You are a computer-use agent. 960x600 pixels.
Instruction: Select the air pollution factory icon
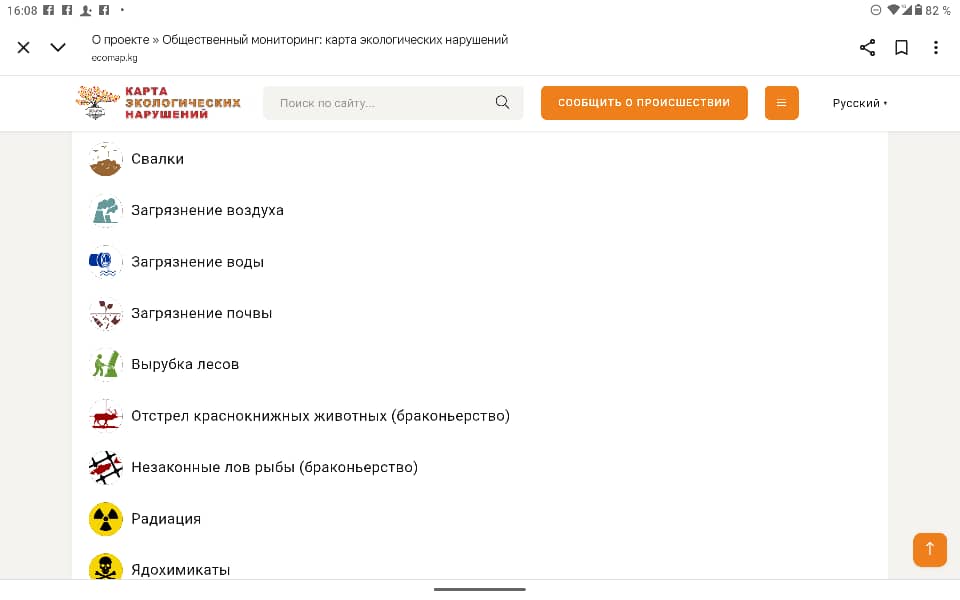[x=105, y=211]
